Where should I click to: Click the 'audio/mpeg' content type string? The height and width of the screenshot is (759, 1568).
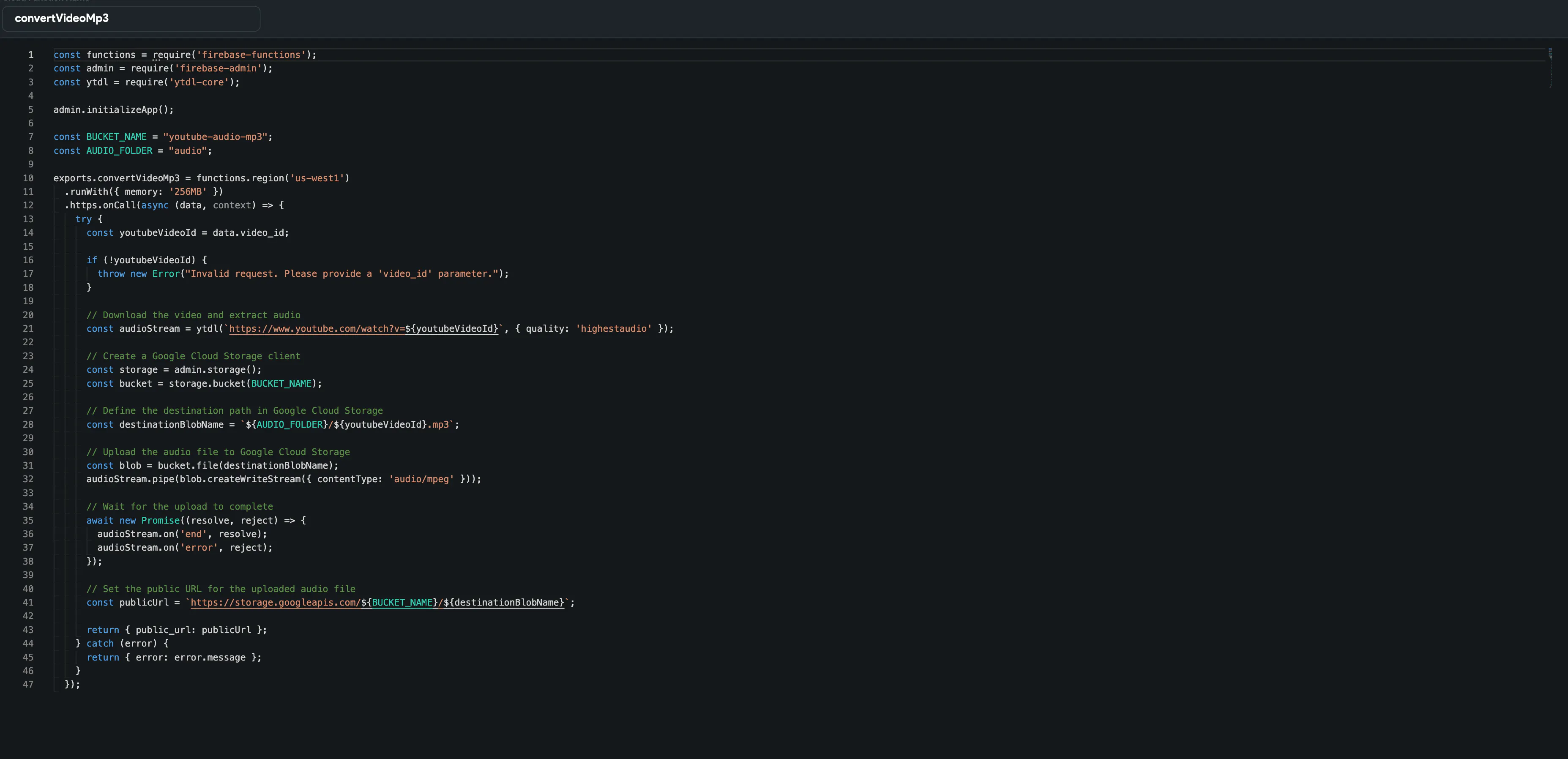tap(421, 479)
